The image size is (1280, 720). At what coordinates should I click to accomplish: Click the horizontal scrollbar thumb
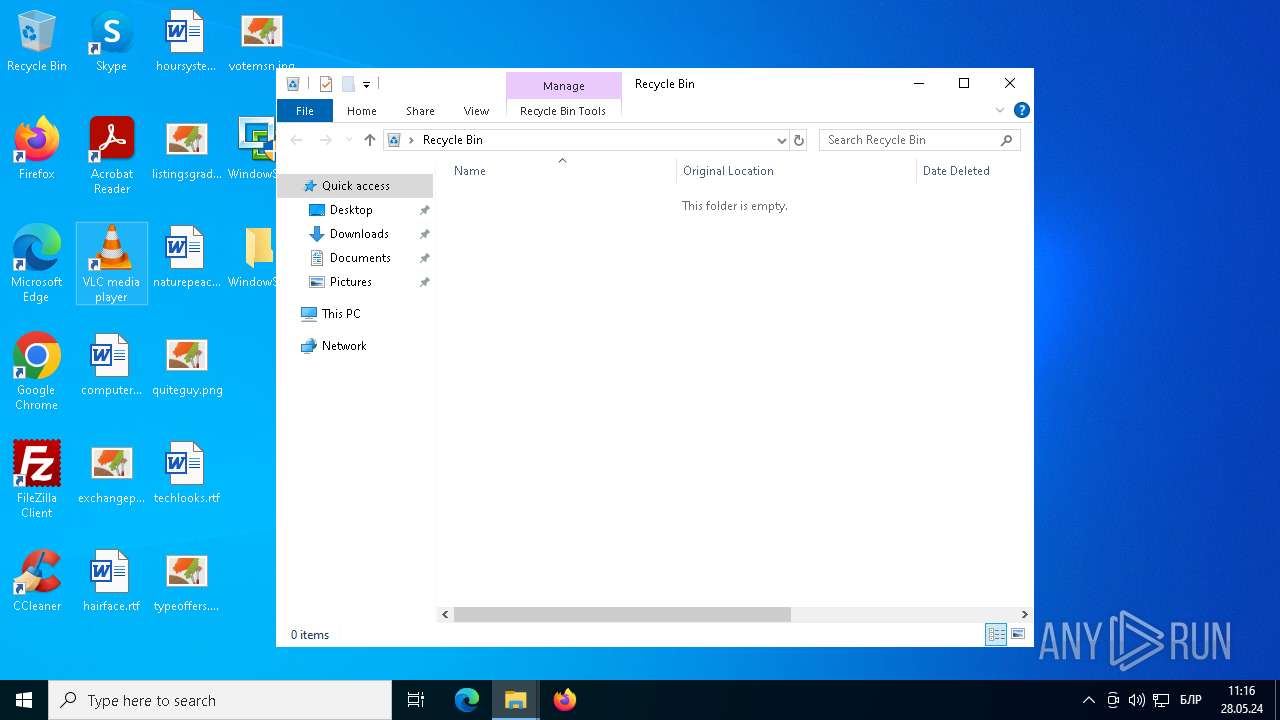tap(622, 614)
